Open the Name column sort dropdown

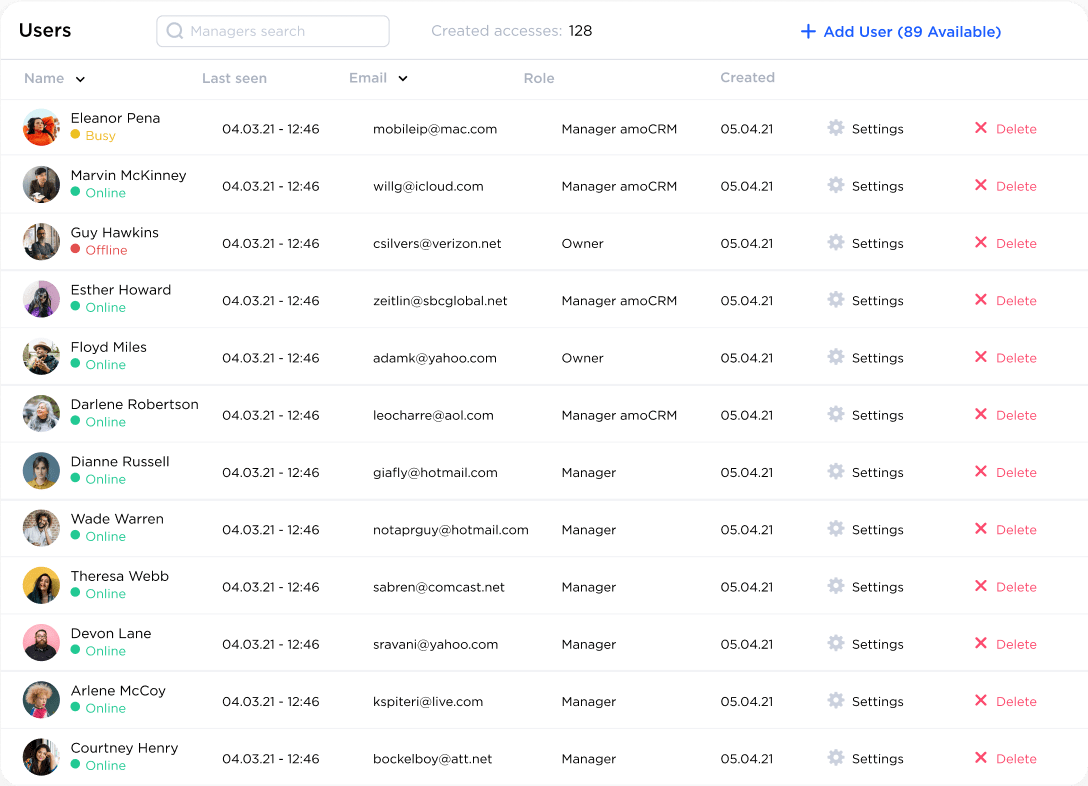tap(80, 78)
